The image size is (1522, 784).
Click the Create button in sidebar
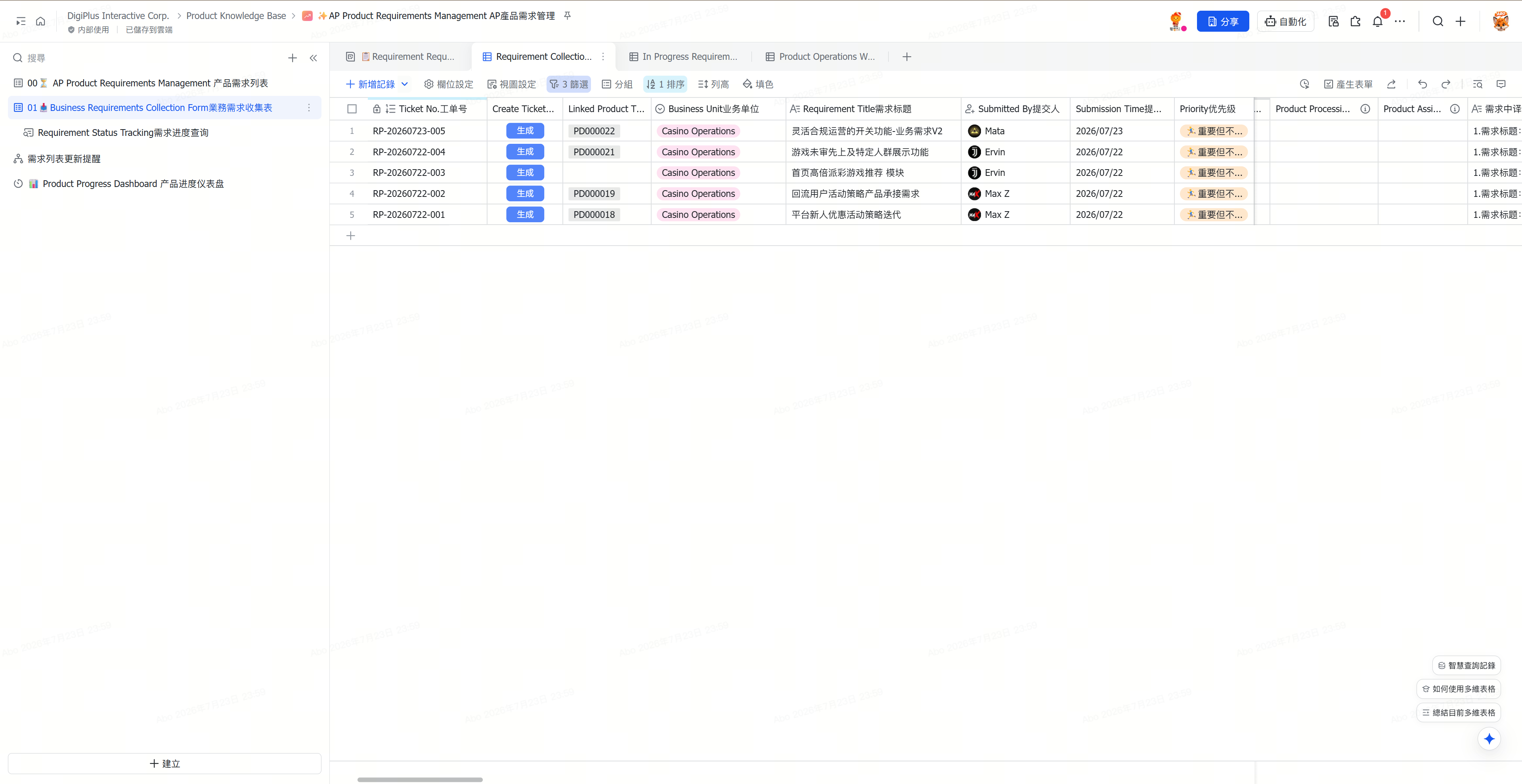(x=165, y=763)
